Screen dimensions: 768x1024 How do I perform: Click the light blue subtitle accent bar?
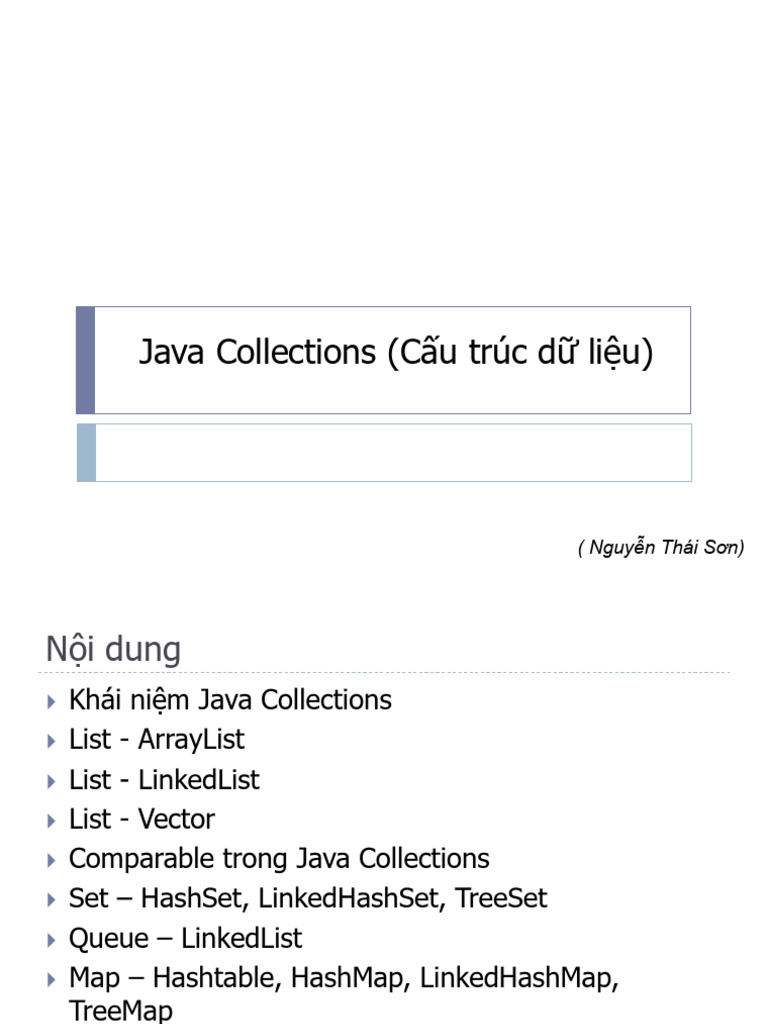point(86,453)
